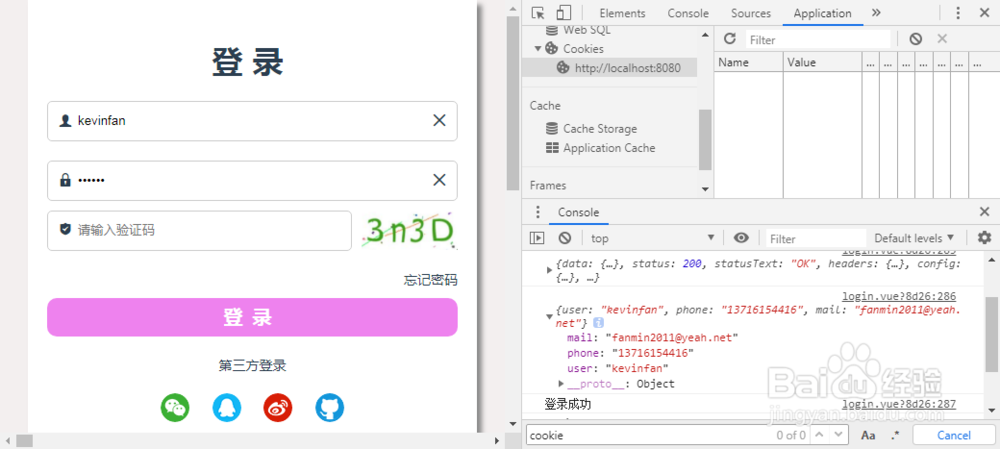Screen dimensions: 1000x449
Task: Expand the data status 200 response object
Action: click(550, 270)
